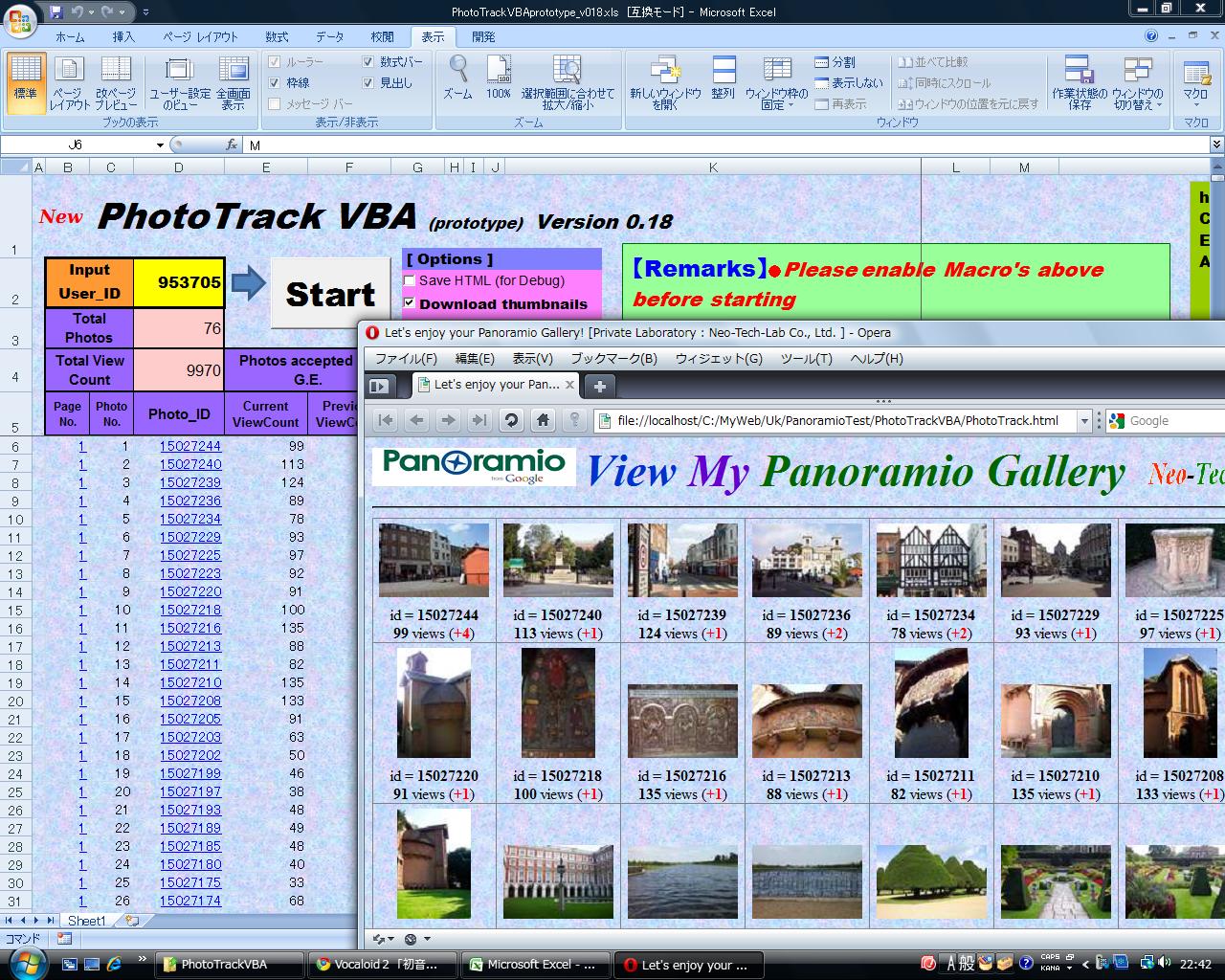Click the yellow User_ID cell 953705
Viewport: 1225px width, 980px height.
[179, 282]
